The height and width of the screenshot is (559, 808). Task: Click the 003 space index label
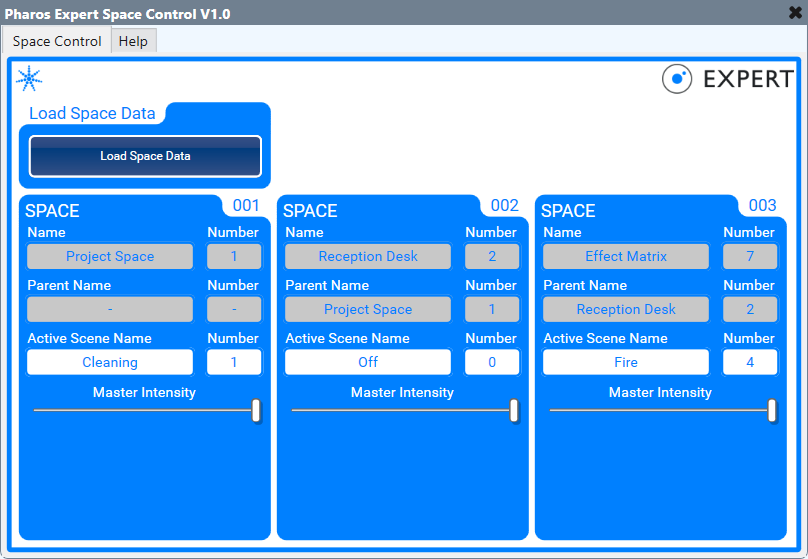point(763,205)
